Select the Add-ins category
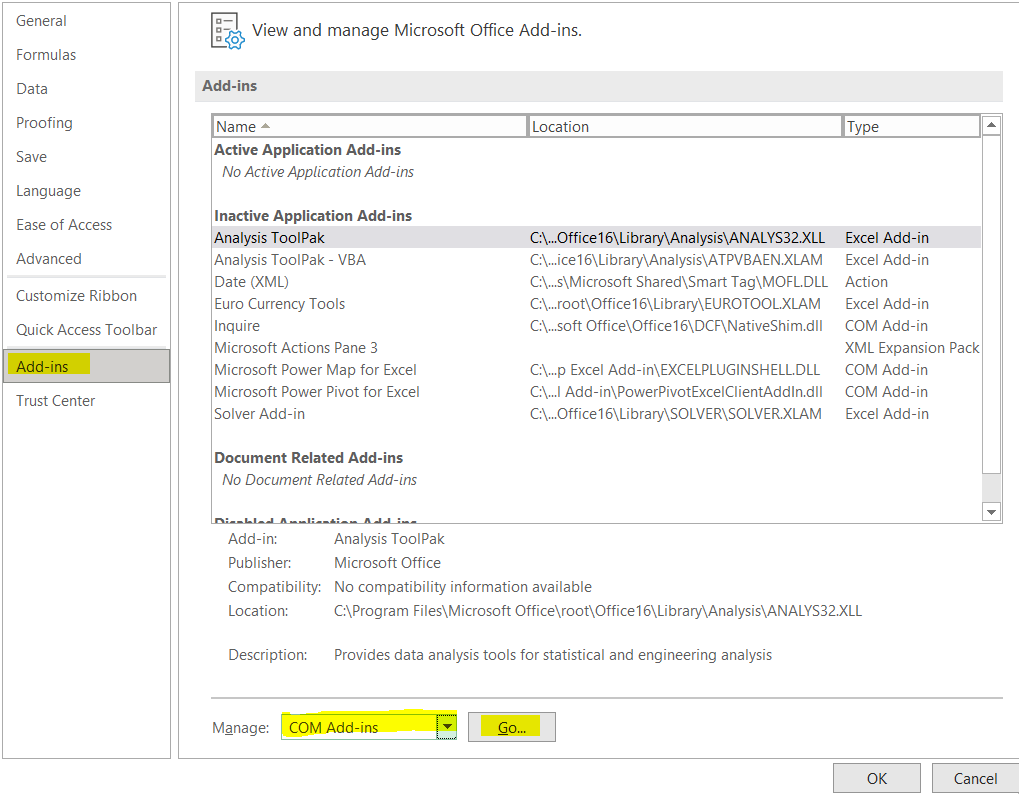This screenshot has width=1019, height=794. (x=86, y=366)
